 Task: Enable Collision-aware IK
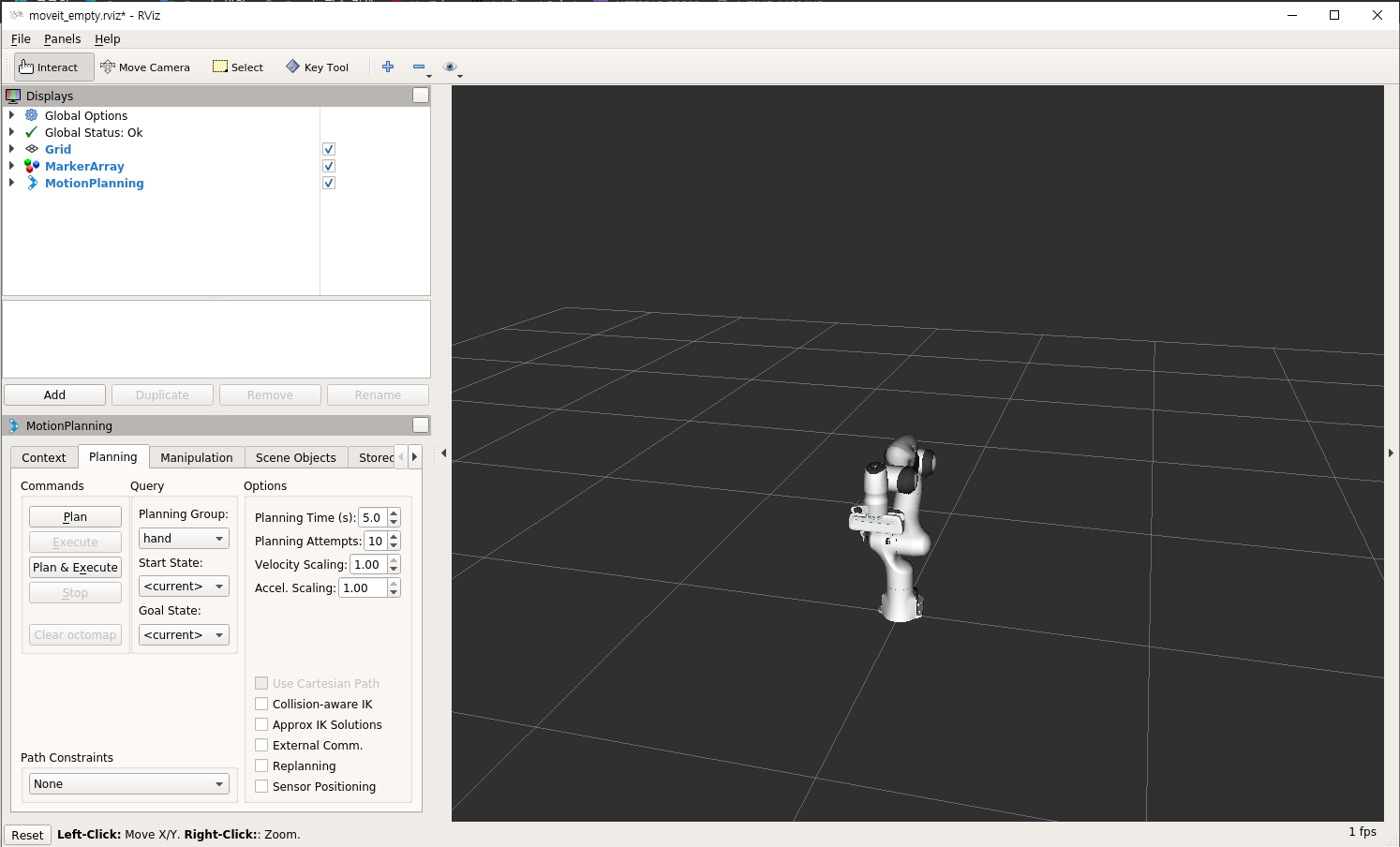[261, 704]
